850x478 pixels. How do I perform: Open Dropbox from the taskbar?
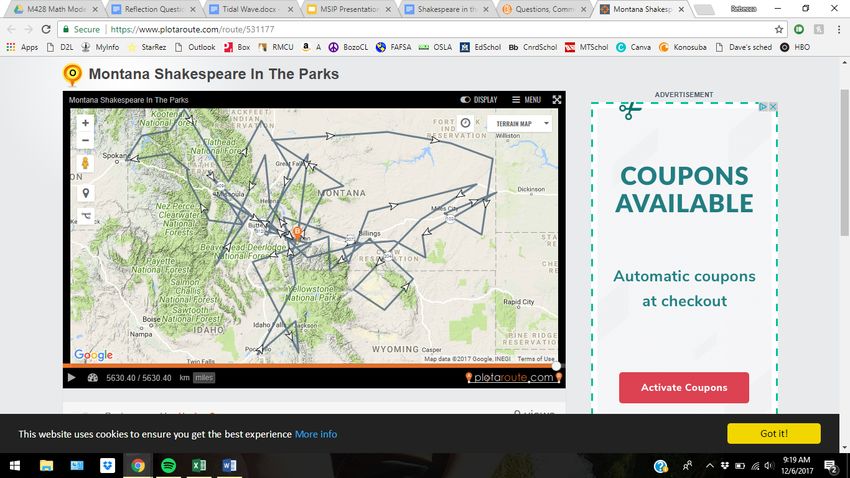point(107,466)
